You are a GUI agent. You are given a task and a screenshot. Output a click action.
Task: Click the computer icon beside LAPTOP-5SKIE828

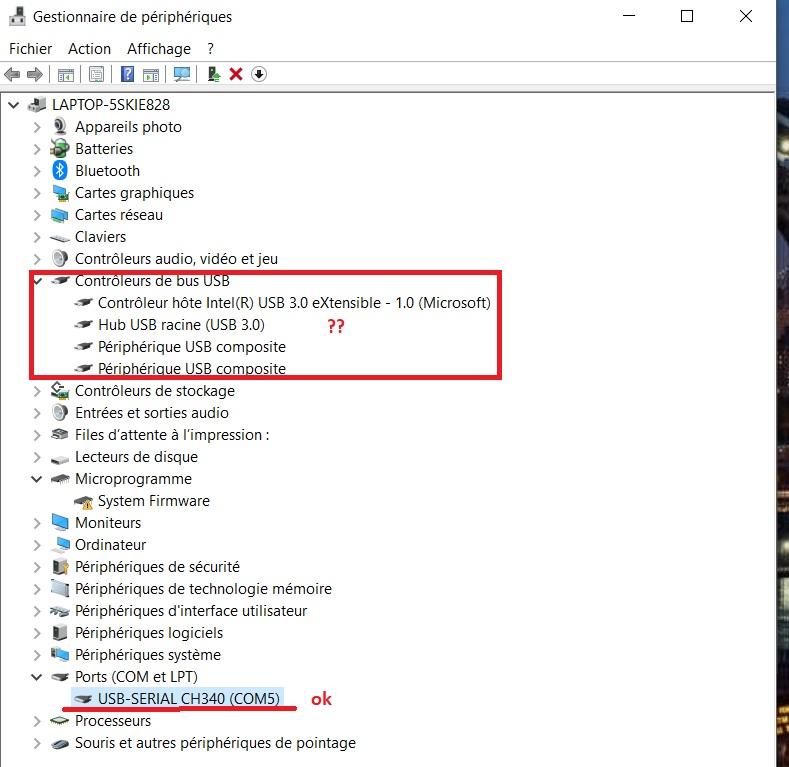click(x=37, y=105)
